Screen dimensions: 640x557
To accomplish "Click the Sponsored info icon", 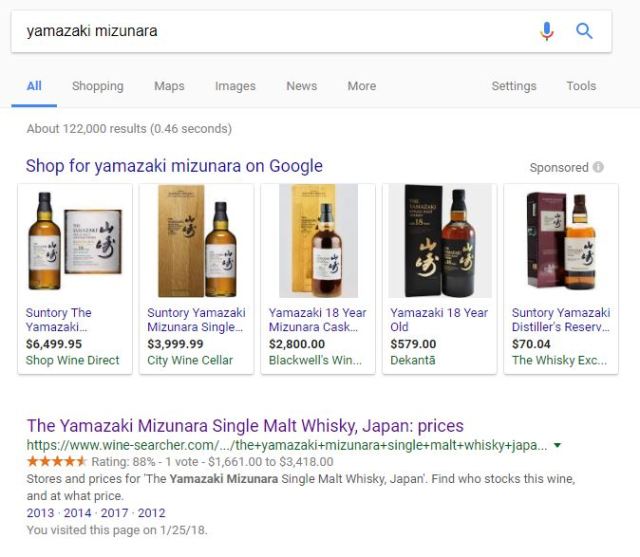I will tap(598, 167).
